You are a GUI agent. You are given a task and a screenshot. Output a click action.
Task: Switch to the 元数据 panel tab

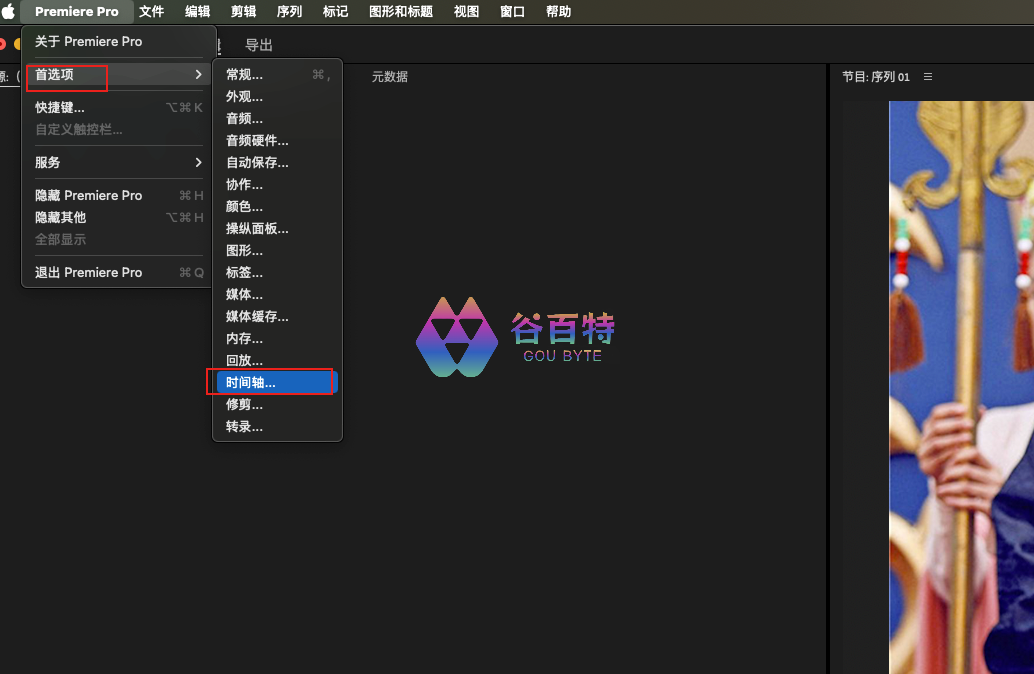[389, 77]
